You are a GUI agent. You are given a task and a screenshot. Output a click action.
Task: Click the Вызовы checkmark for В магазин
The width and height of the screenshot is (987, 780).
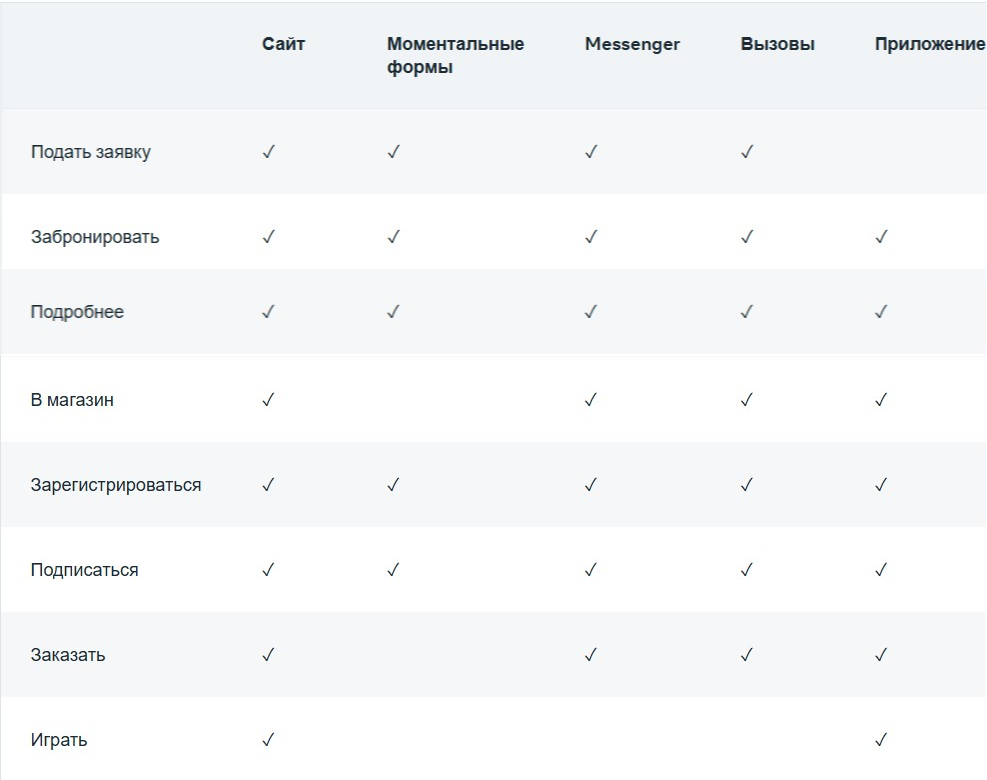click(x=747, y=400)
